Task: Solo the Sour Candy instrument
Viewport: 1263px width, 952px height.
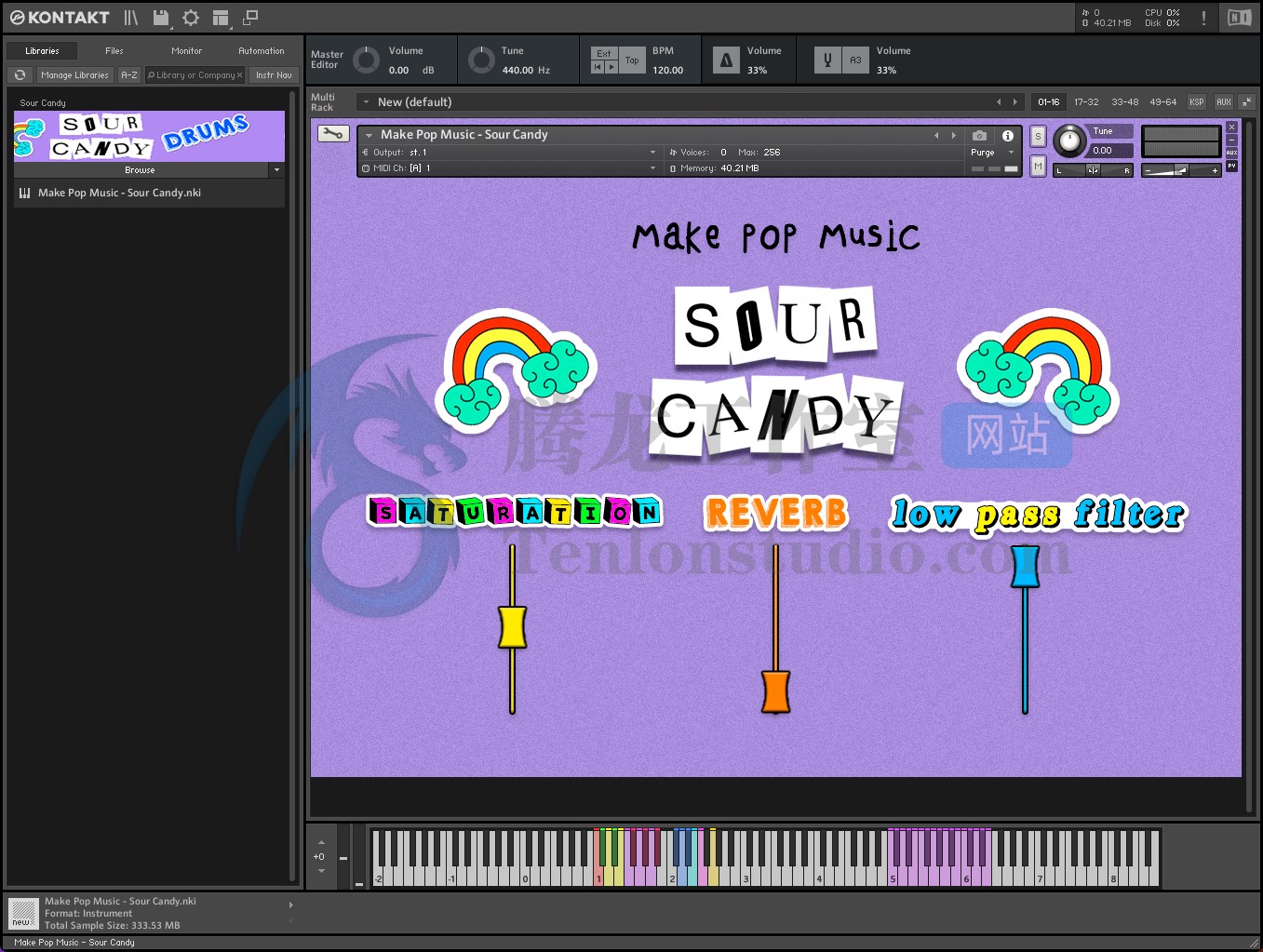Action: 1038,137
